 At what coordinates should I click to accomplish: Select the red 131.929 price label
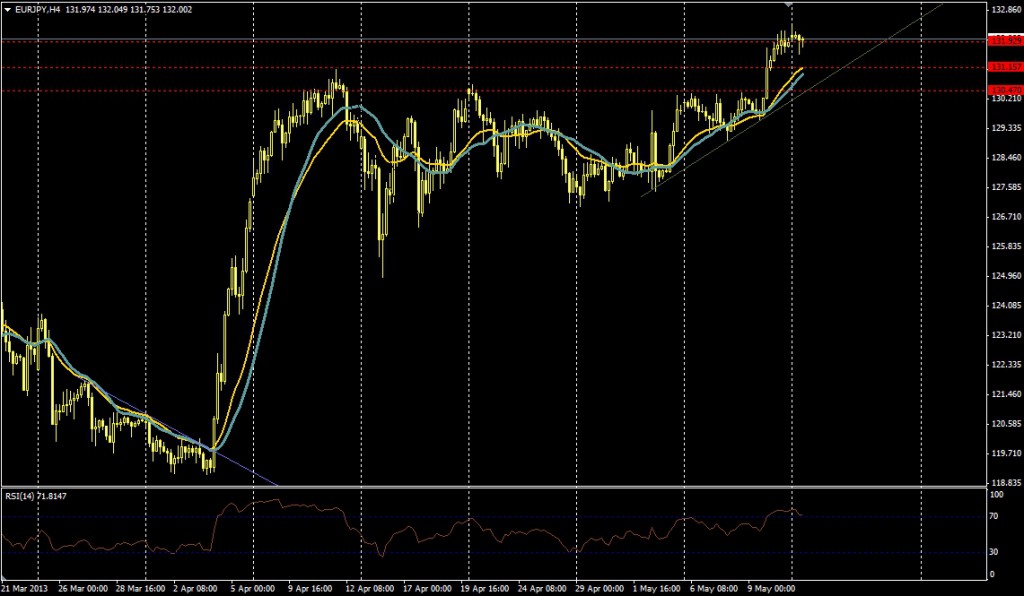1003,40
